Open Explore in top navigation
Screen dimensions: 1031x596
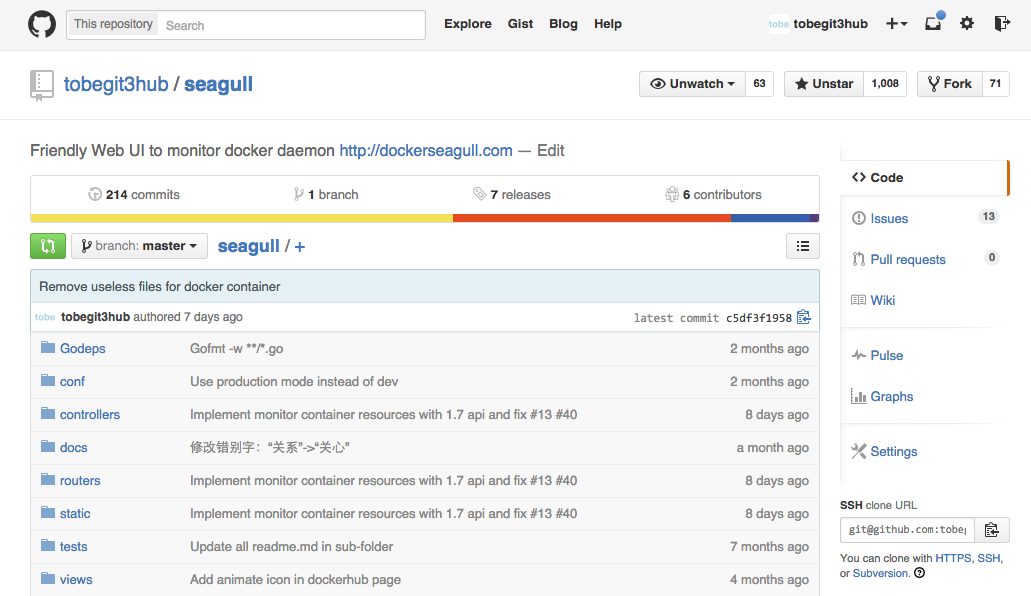[x=468, y=24]
